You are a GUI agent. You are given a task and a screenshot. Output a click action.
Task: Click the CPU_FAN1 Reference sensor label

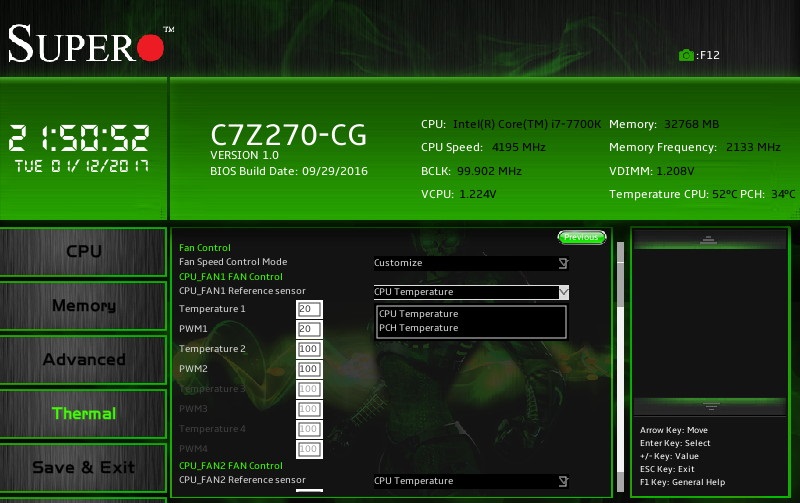coord(242,291)
